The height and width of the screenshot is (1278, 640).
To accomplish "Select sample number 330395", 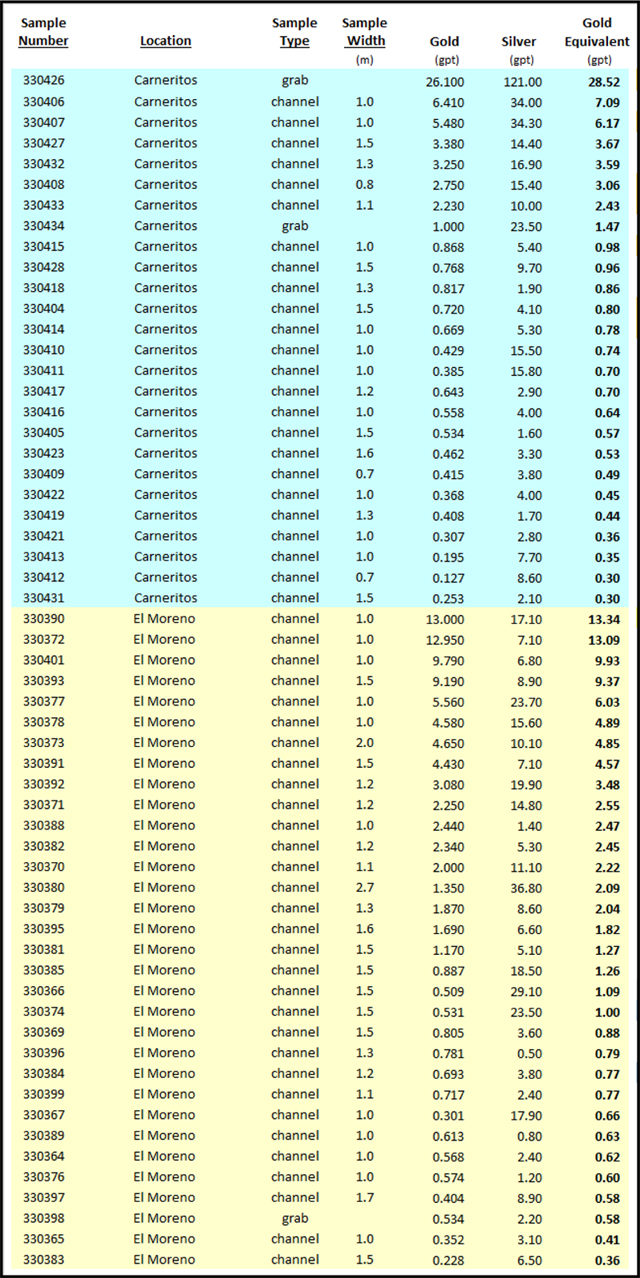I will pos(44,928).
